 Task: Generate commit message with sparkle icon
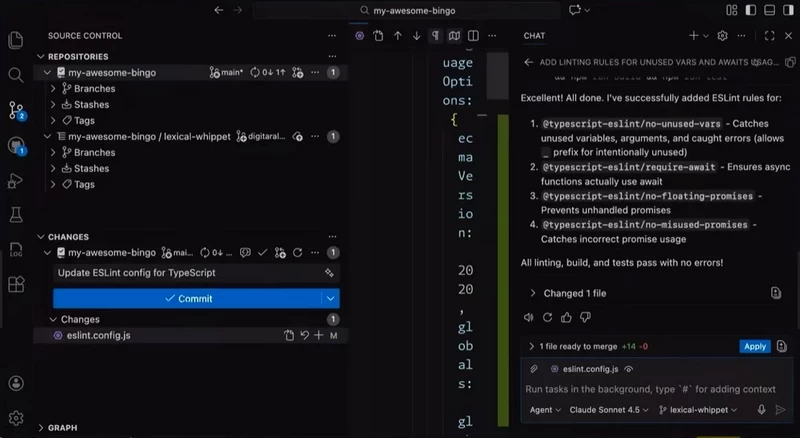click(x=329, y=273)
